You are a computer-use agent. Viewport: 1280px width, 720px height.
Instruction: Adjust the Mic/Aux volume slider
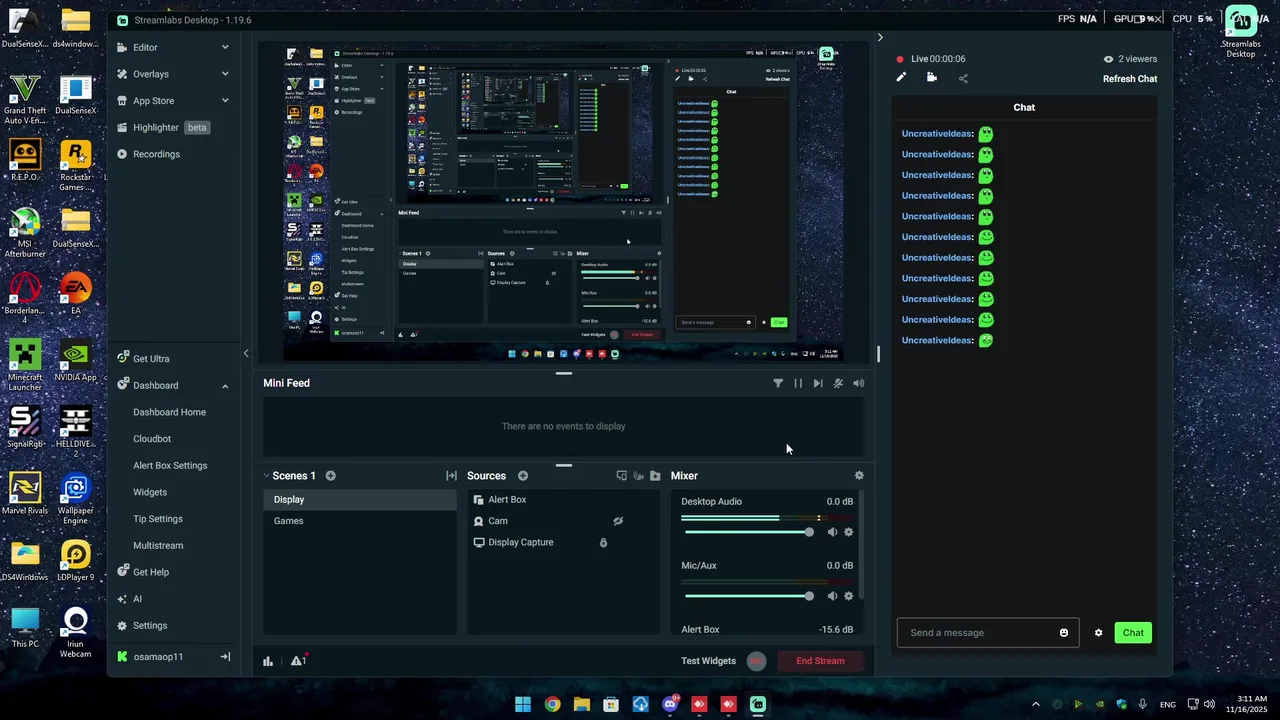[x=748, y=596]
